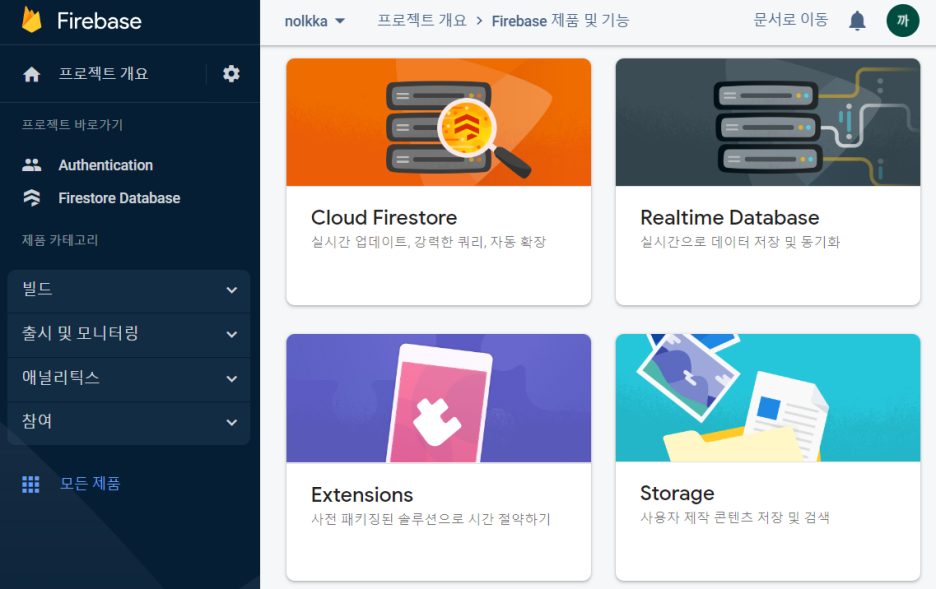Click the Authentication people icon
Screen dimensions: 936x589
32,165
